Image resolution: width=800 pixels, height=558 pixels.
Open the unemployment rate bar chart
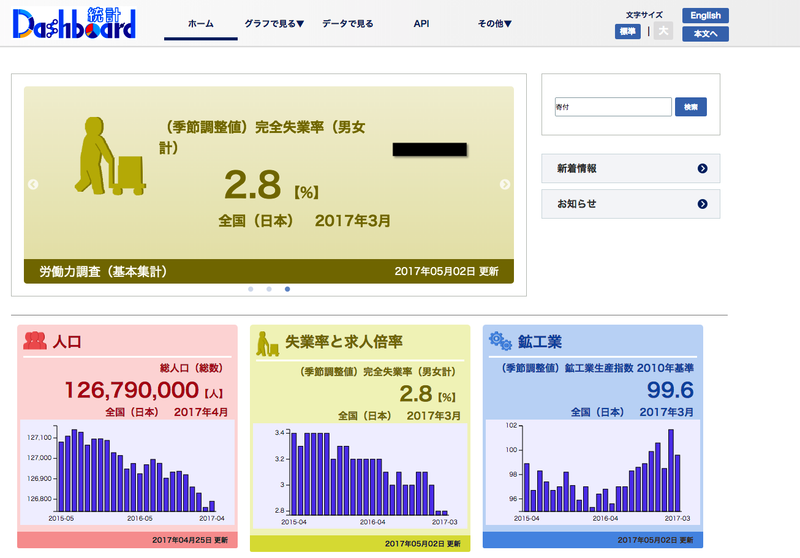coord(360,475)
